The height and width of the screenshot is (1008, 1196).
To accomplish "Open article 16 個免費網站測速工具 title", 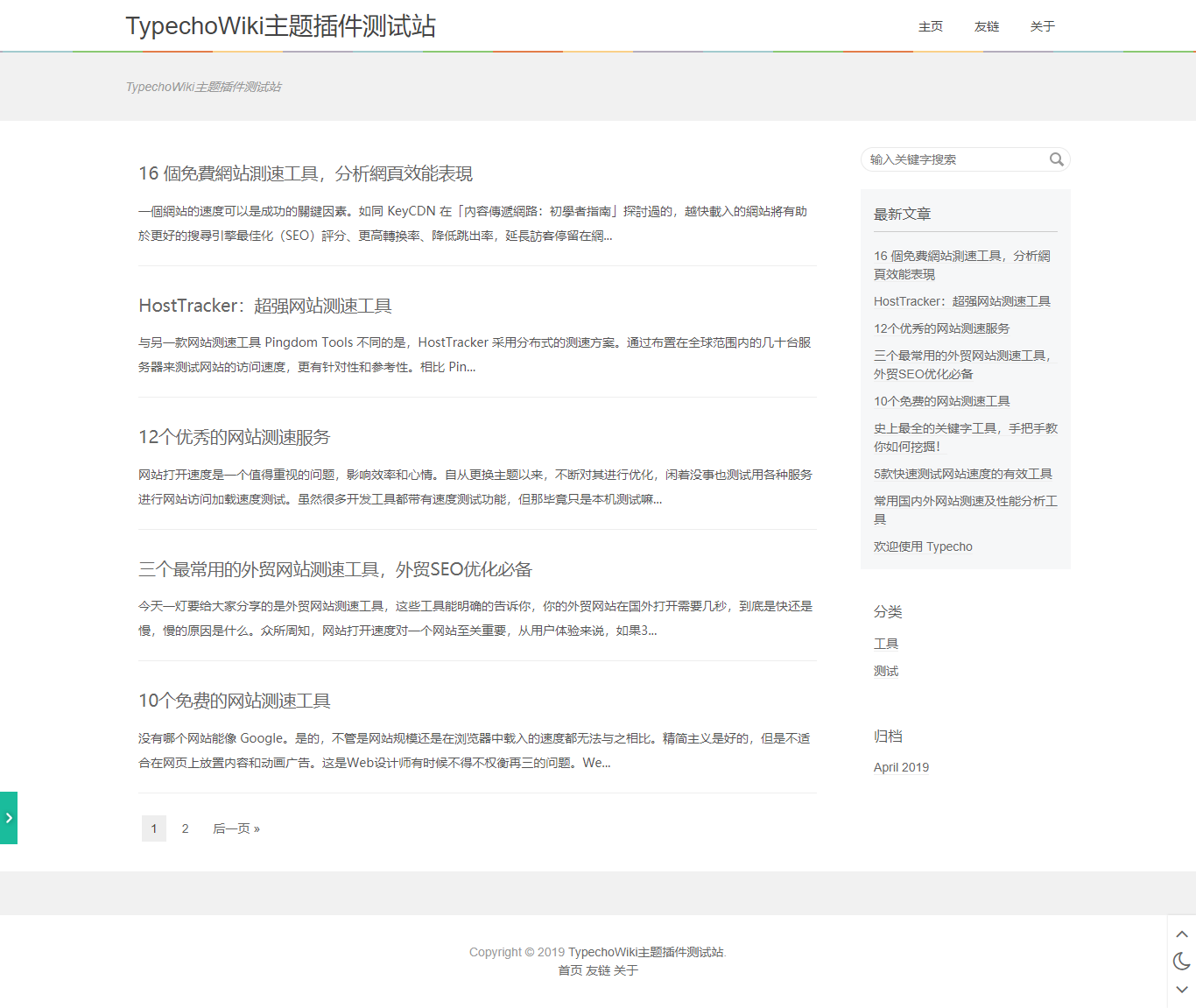I will [x=306, y=173].
